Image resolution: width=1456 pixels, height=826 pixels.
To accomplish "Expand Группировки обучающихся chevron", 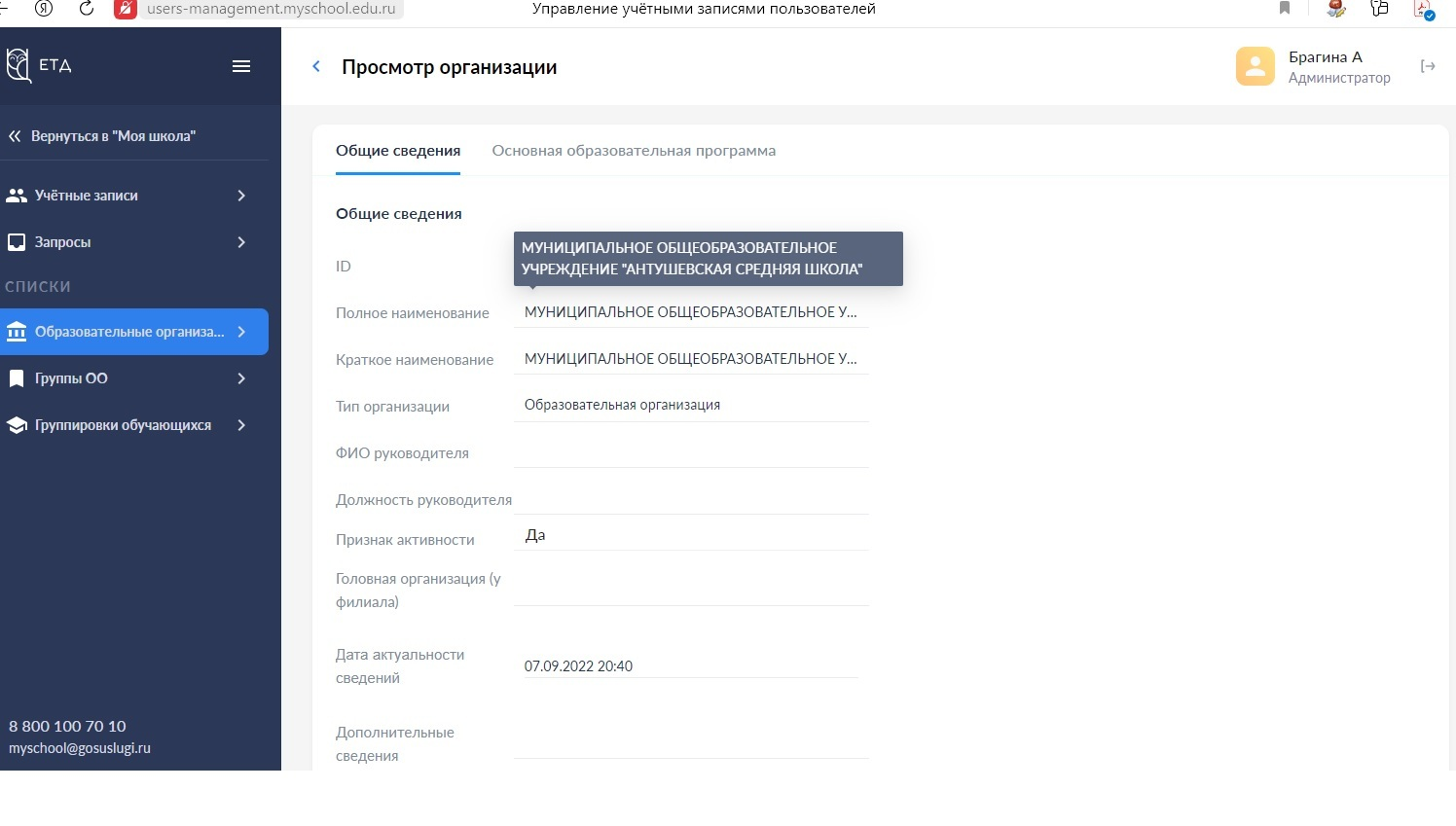I will (x=241, y=425).
